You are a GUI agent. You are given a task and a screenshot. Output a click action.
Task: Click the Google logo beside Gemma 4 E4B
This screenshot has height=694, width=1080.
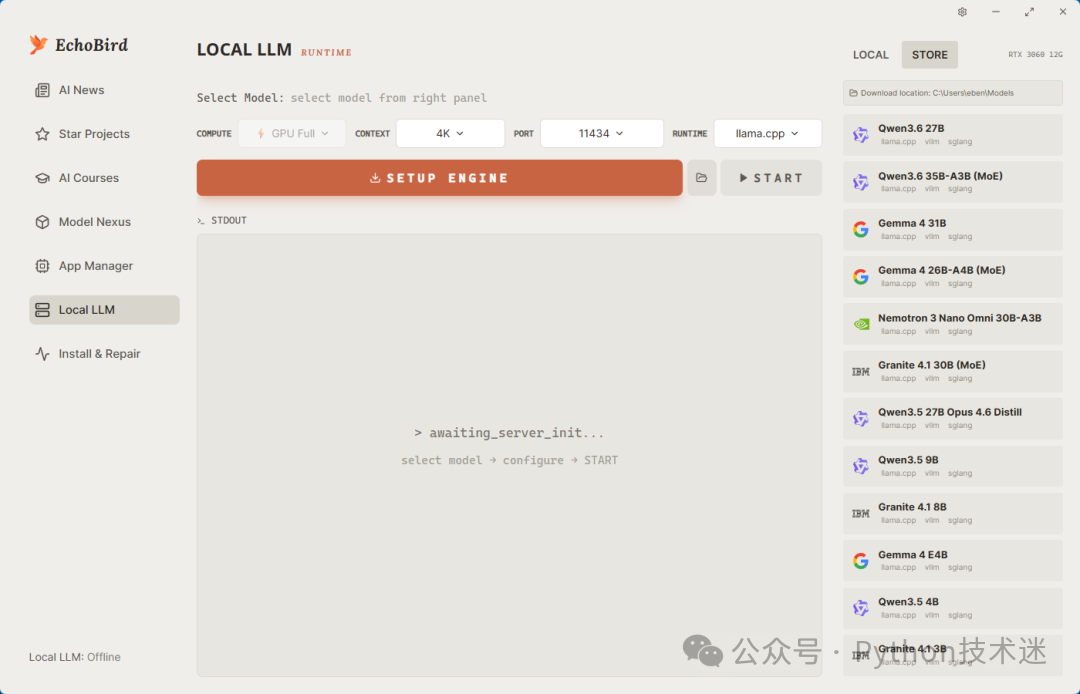coord(861,561)
